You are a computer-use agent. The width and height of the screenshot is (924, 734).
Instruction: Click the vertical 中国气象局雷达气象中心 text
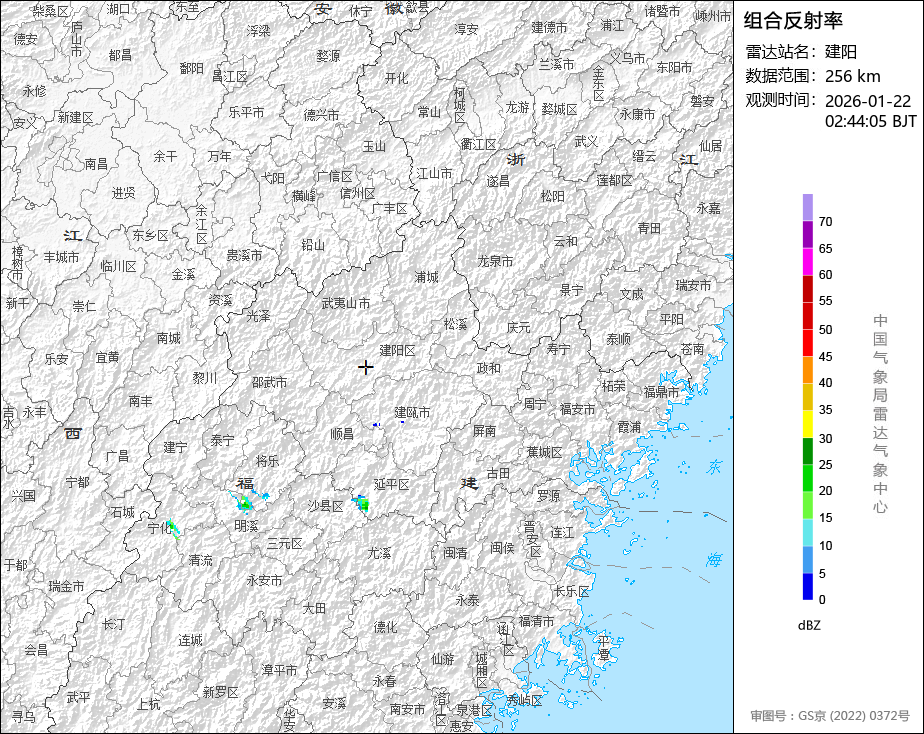[880, 414]
